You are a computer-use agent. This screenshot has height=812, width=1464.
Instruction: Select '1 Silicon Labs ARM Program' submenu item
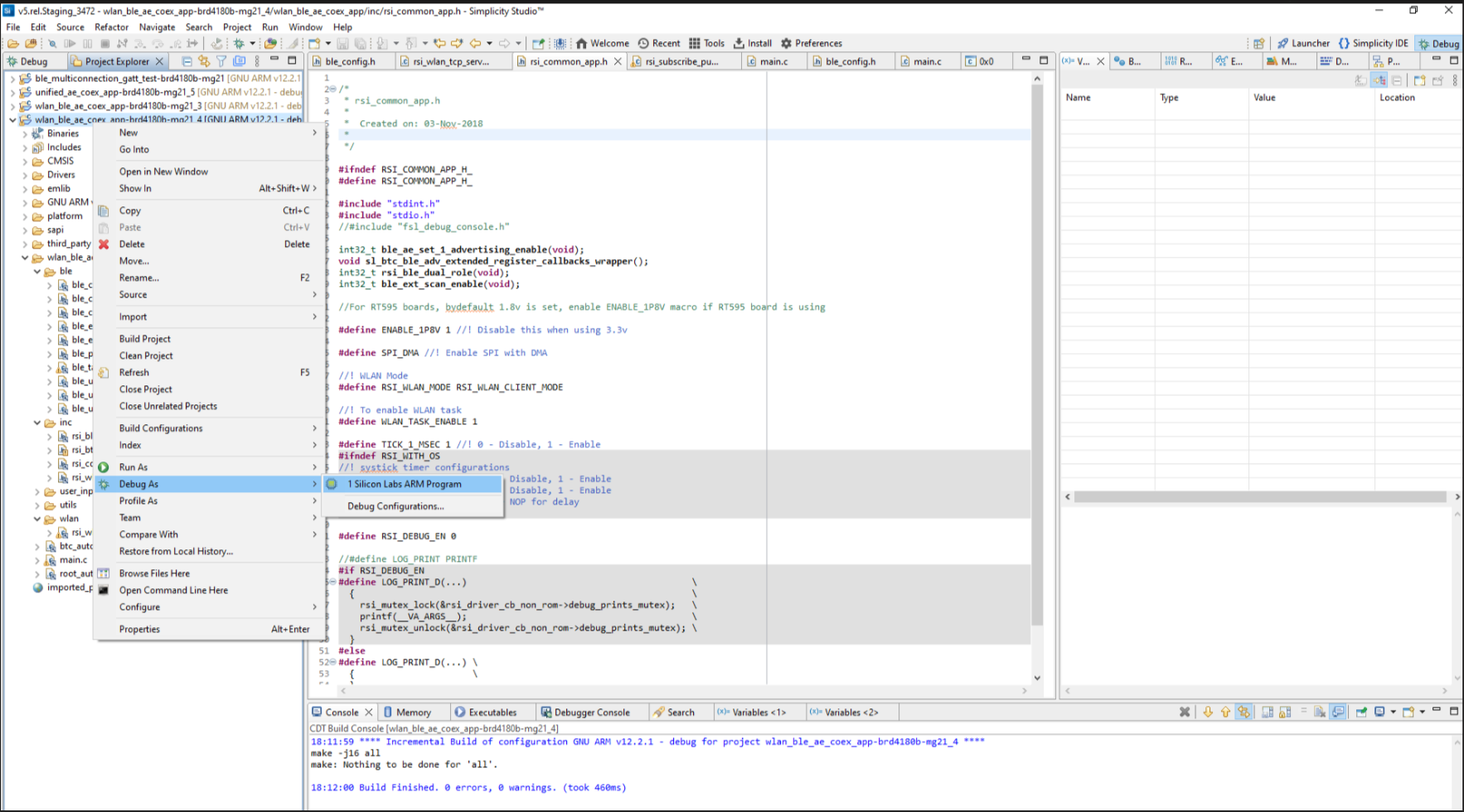404,484
